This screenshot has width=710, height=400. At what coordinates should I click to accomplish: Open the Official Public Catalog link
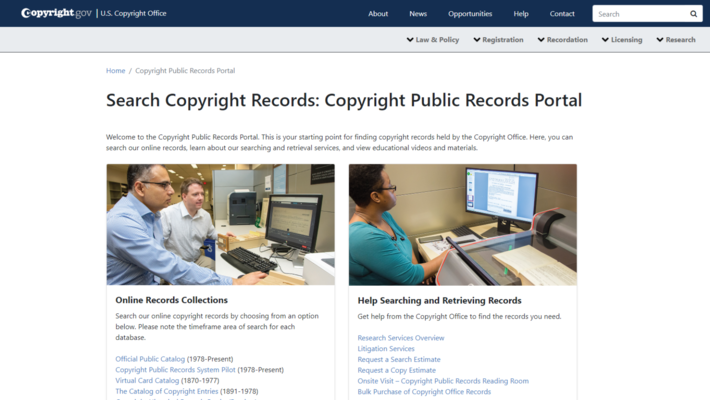click(x=150, y=358)
